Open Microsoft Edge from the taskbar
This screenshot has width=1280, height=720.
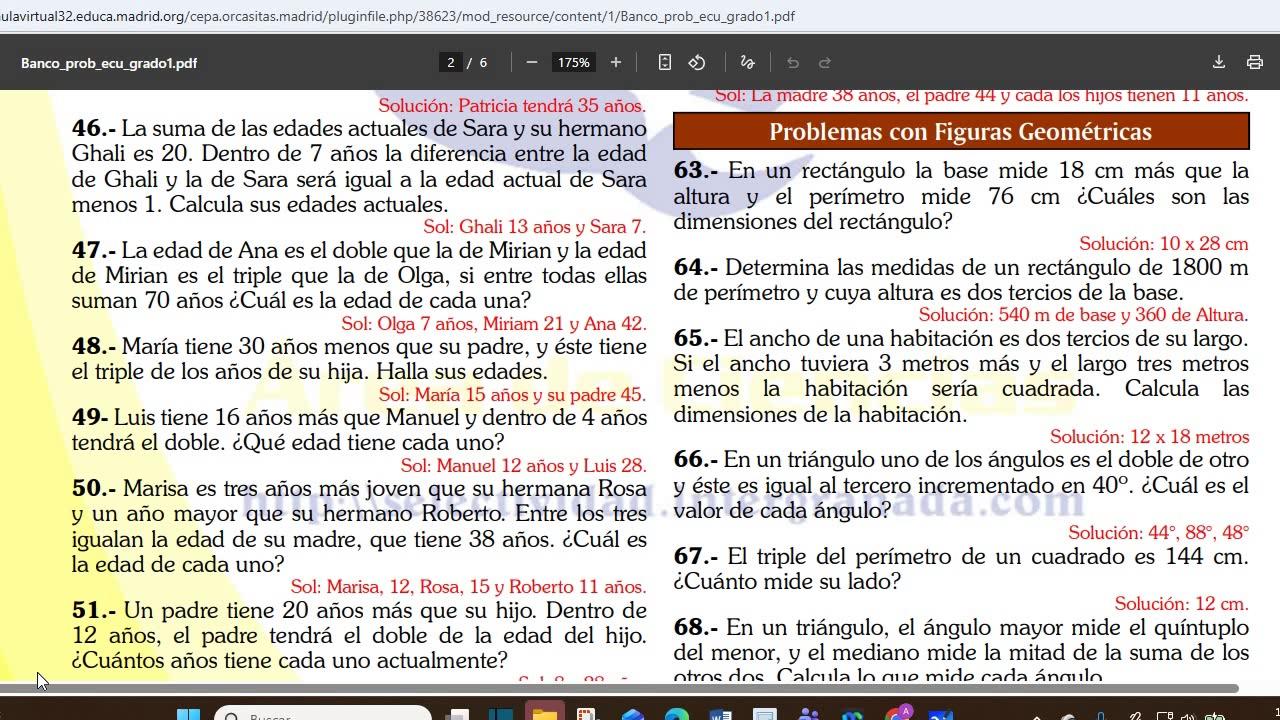coord(677,714)
